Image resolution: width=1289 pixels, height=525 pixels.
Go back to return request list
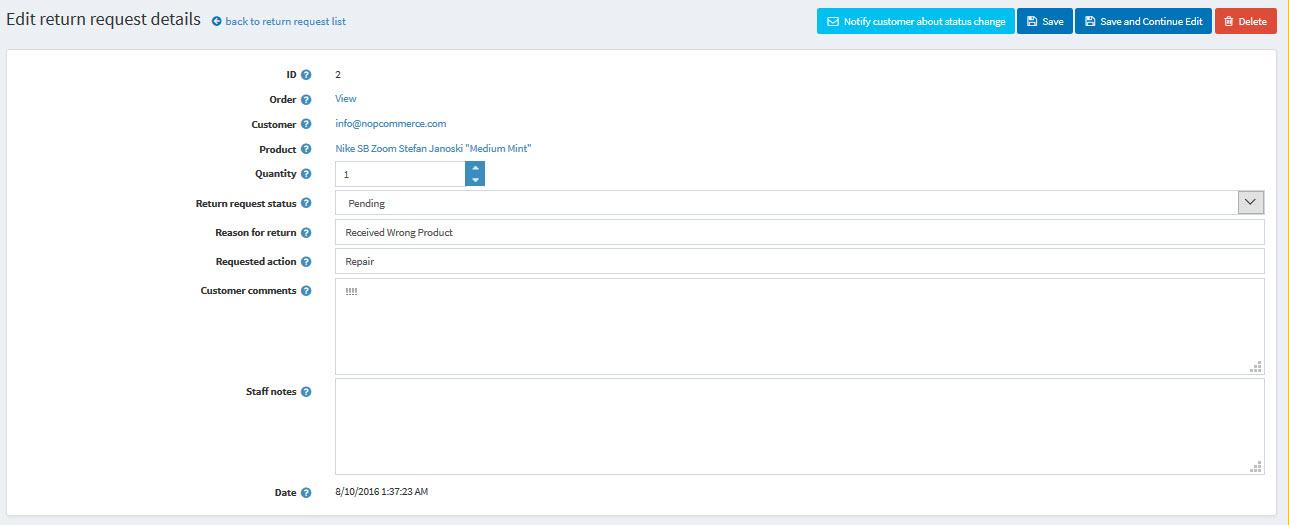click(x=279, y=21)
